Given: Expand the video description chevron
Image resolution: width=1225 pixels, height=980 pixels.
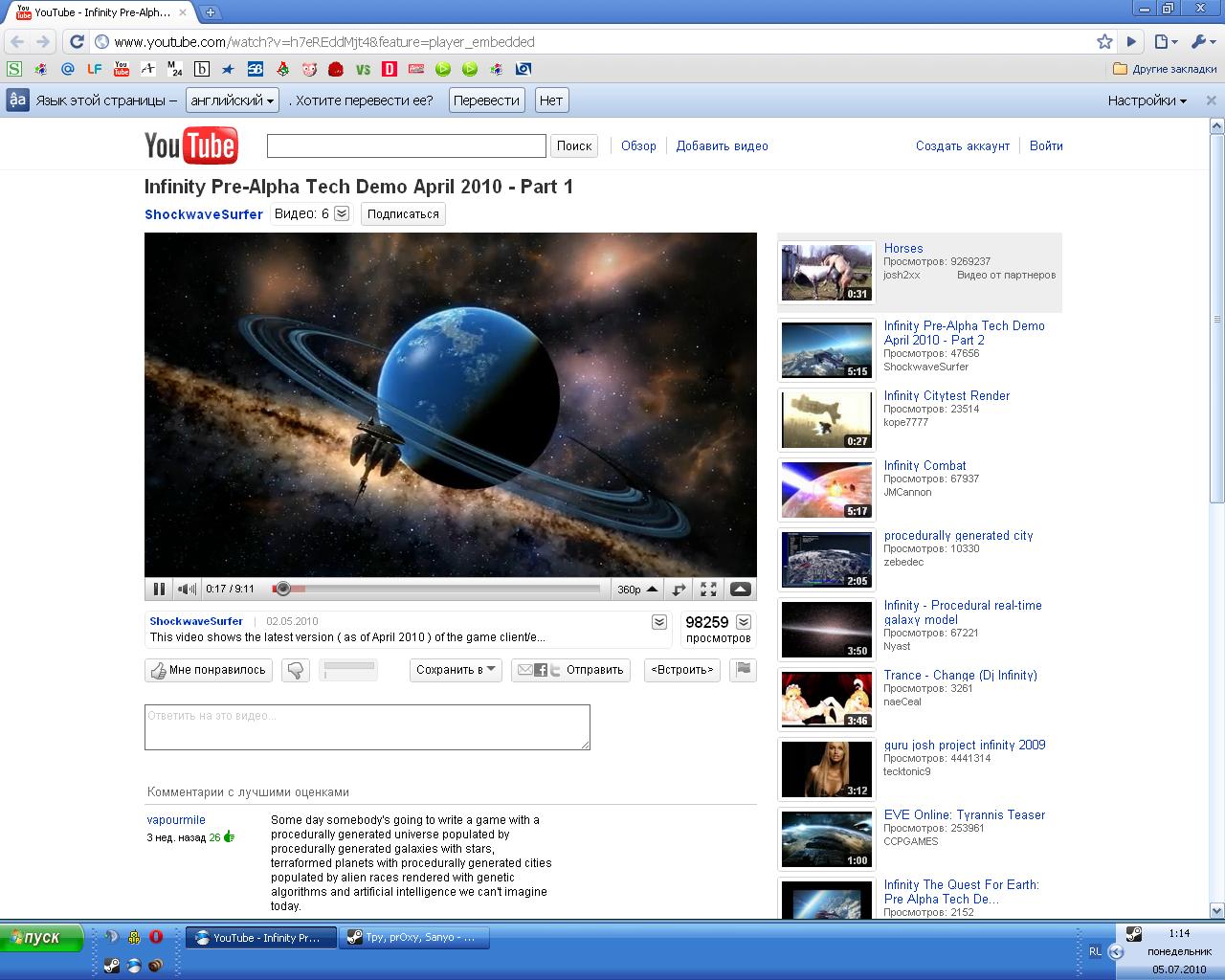Looking at the screenshot, I should pos(659,622).
